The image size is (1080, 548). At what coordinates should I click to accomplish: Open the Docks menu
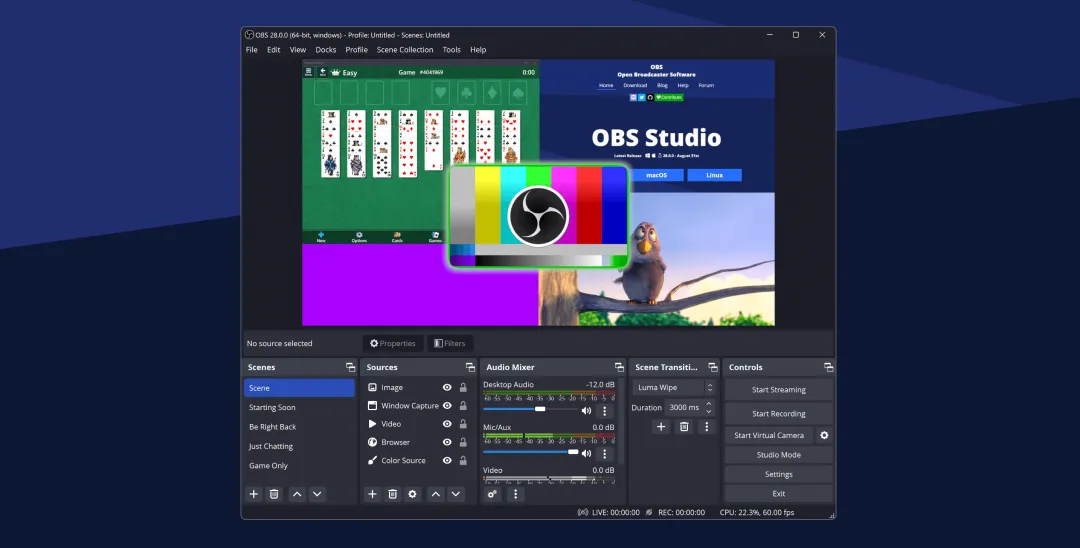326,50
